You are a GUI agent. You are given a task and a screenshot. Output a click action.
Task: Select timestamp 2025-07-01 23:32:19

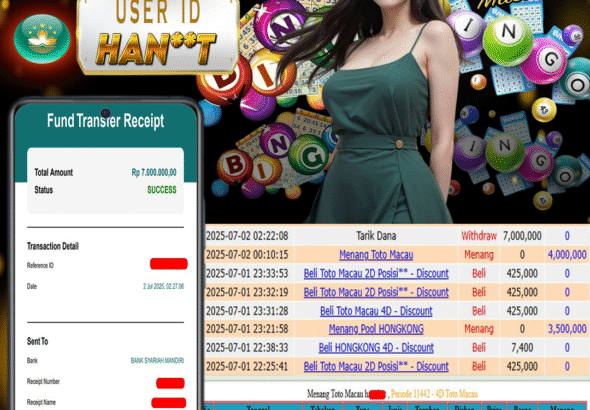(247, 292)
